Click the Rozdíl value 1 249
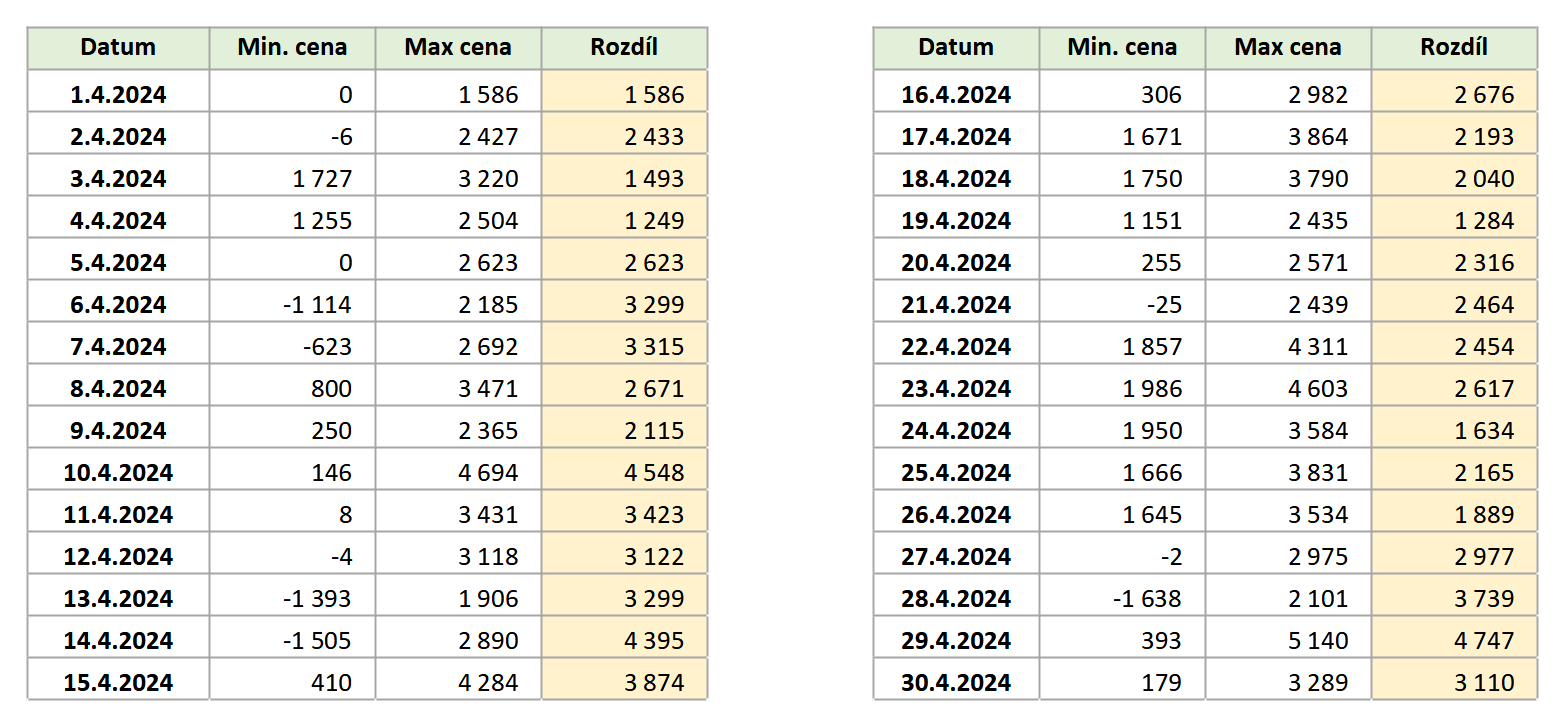1563x727 pixels. click(654, 221)
